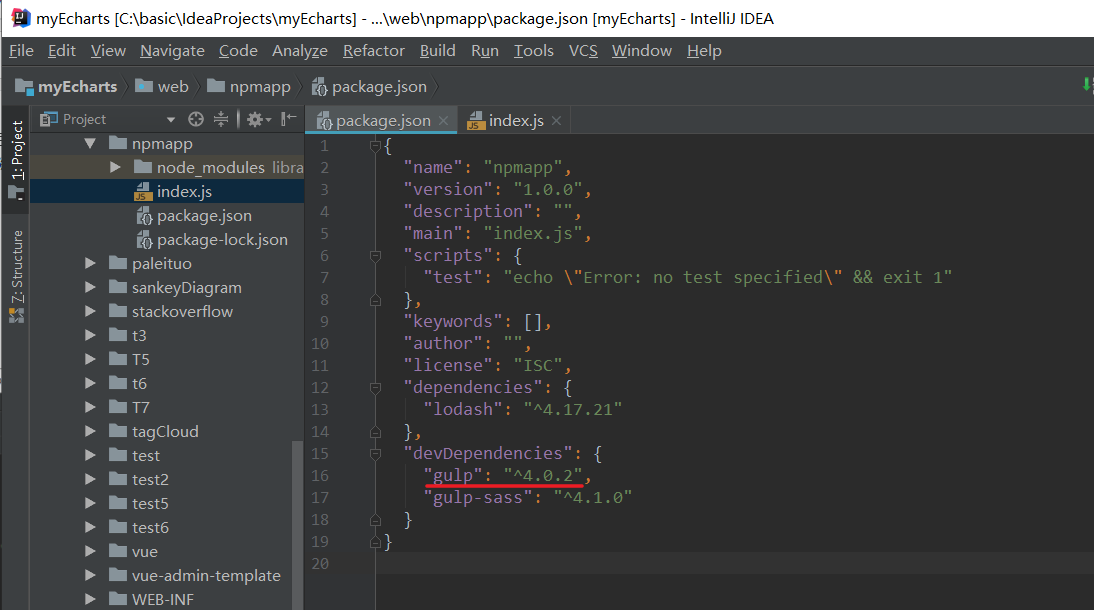This screenshot has width=1094, height=610.
Task: Hide the Project tool window
Action: [288, 119]
